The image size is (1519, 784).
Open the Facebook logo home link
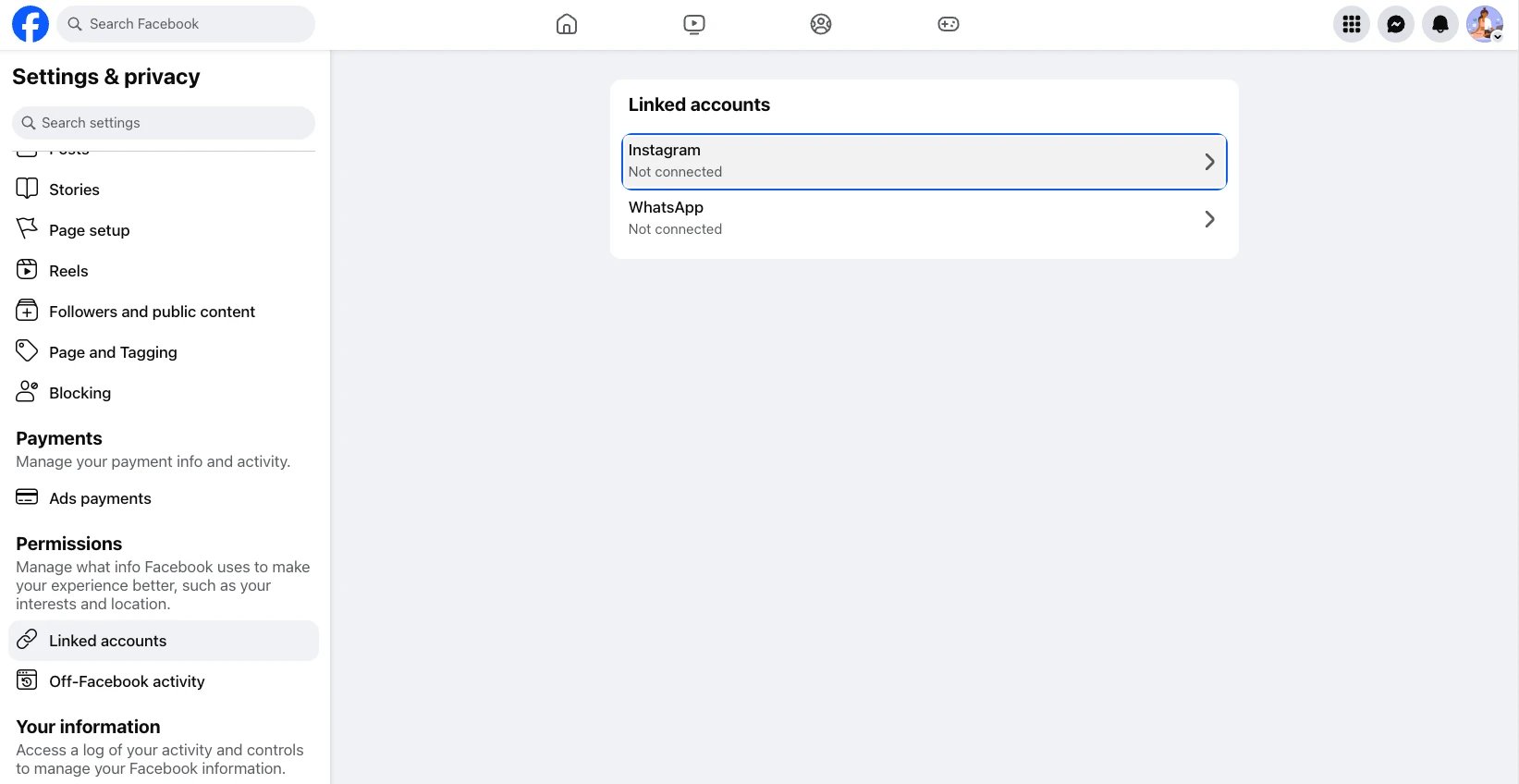tap(31, 24)
